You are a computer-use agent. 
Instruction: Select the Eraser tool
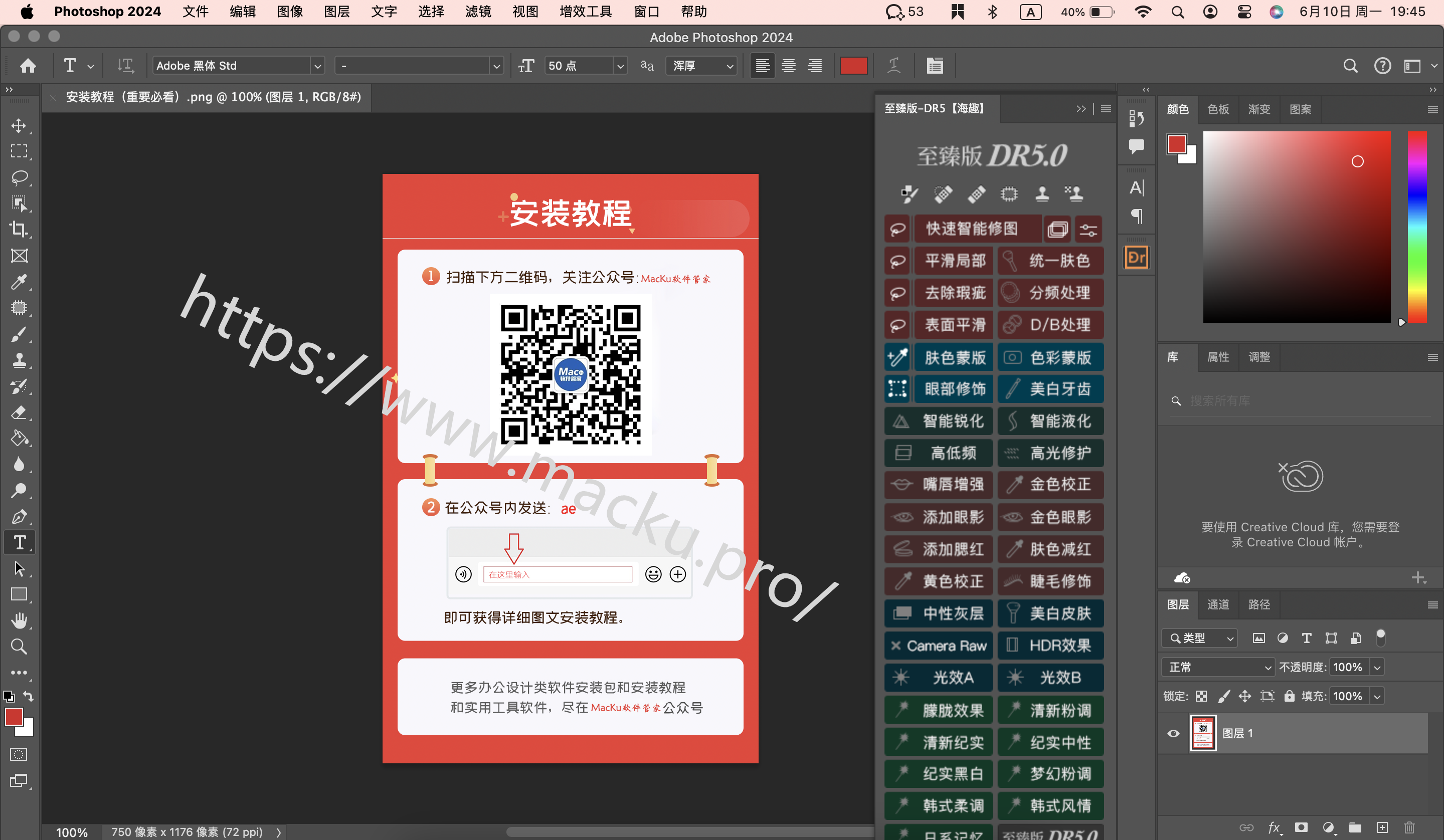pyautogui.click(x=20, y=412)
